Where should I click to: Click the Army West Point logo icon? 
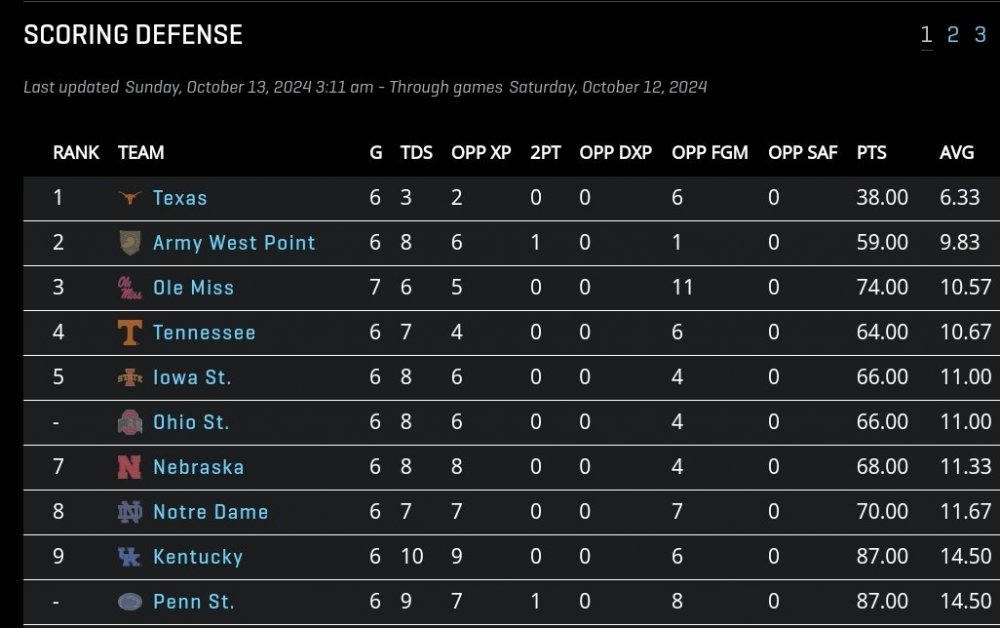[x=130, y=243]
